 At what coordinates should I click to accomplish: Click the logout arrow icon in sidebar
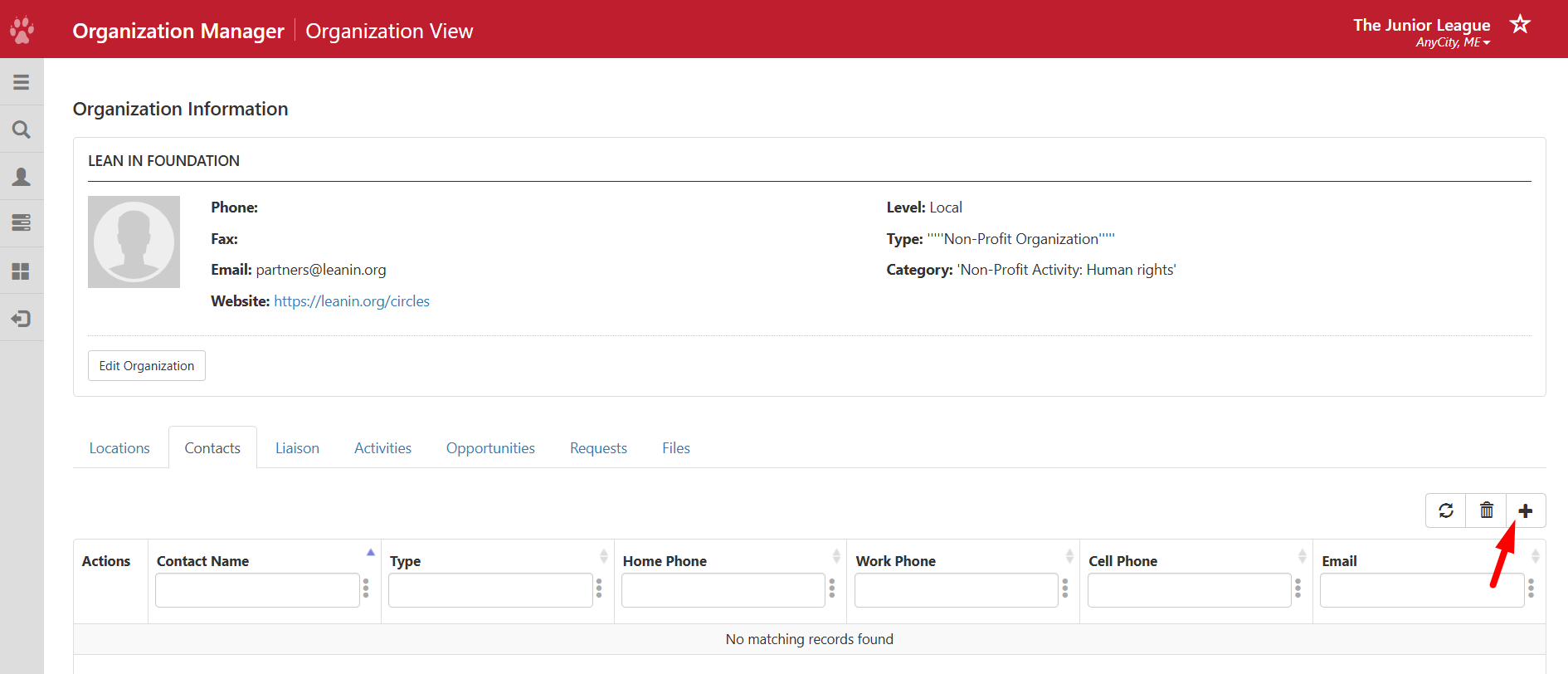pyautogui.click(x=22, y=319)
